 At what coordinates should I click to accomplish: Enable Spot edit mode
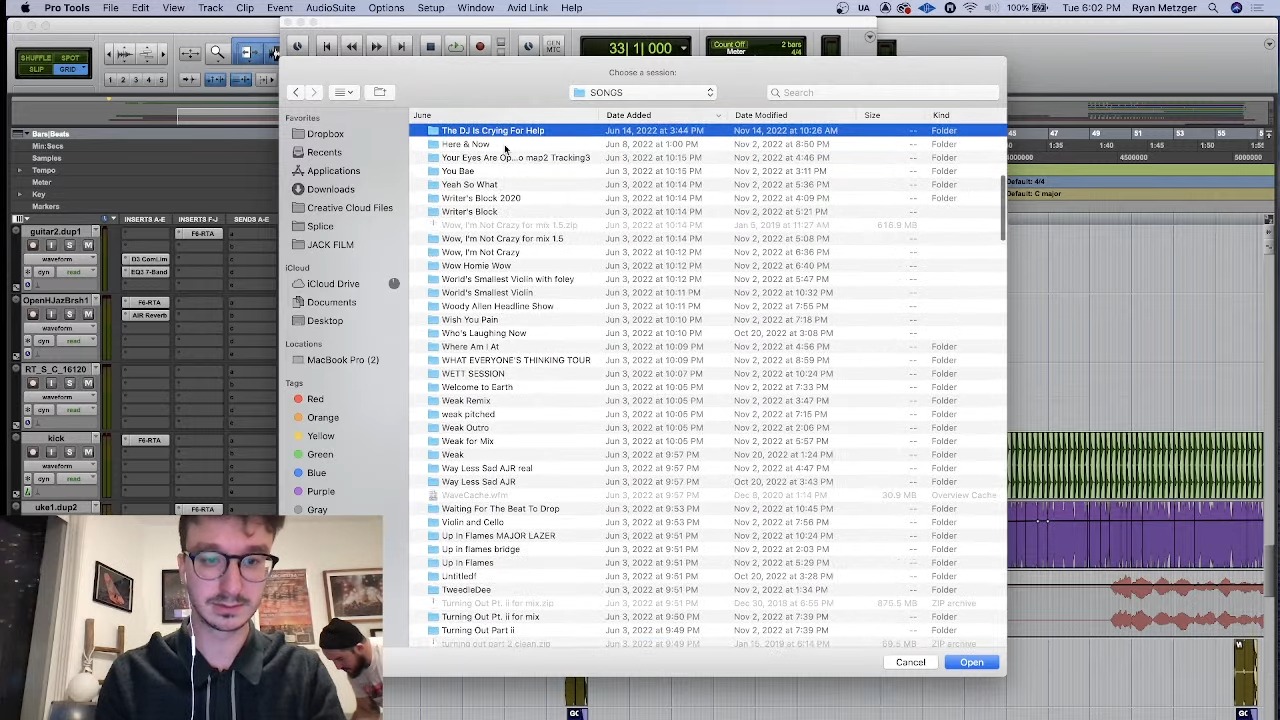(69, 58)
